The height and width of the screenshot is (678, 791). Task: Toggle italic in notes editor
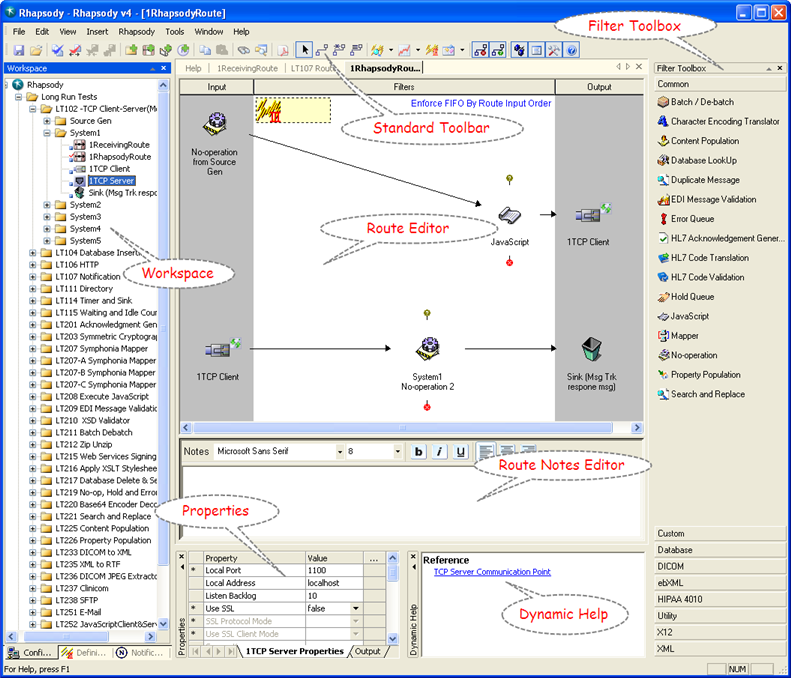(x=439, y=451)
